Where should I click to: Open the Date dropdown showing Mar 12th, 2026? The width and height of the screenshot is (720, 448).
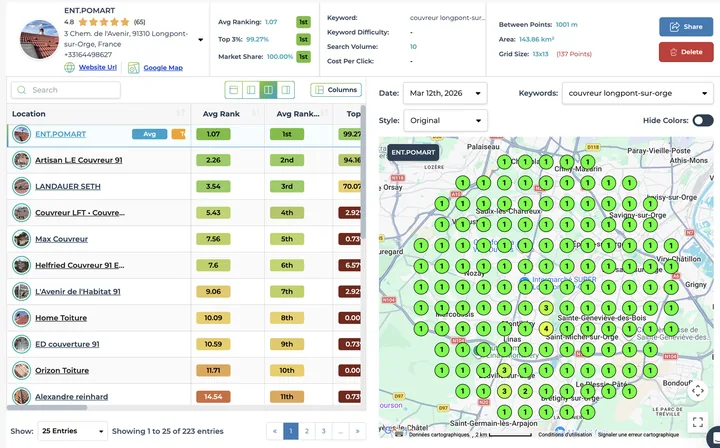point(445,93)
